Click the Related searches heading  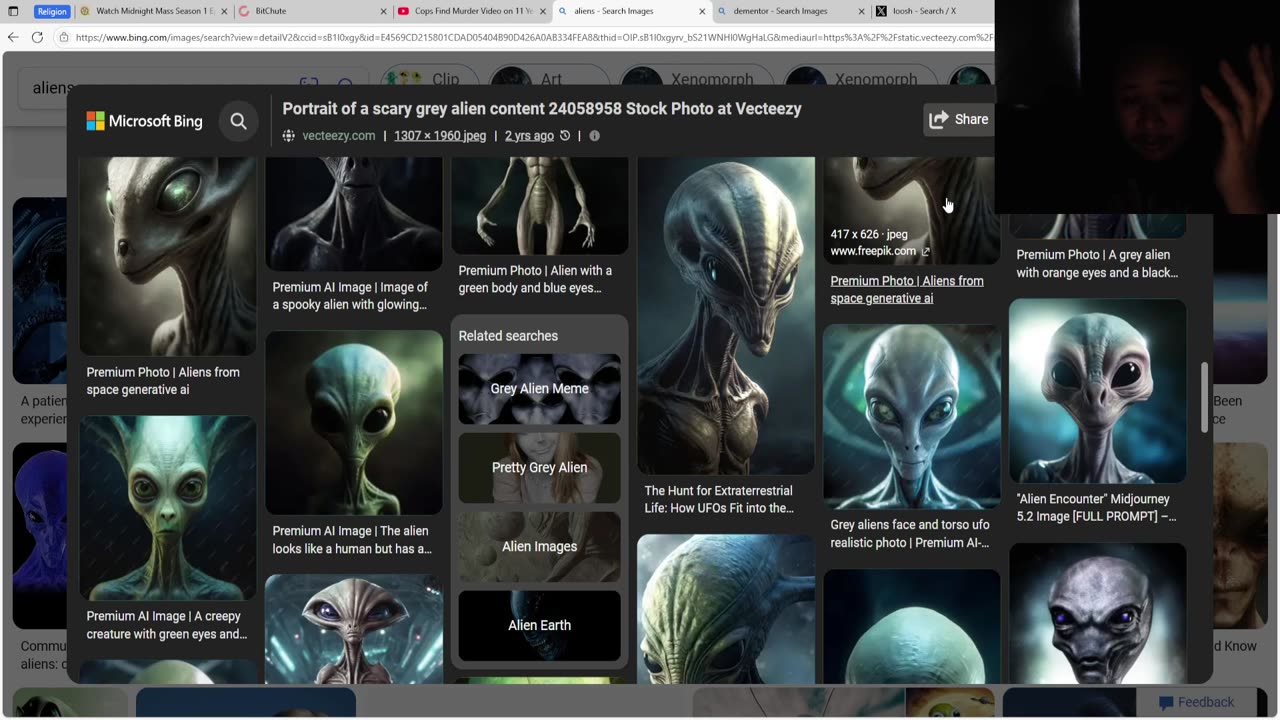[x=508, y=336]
